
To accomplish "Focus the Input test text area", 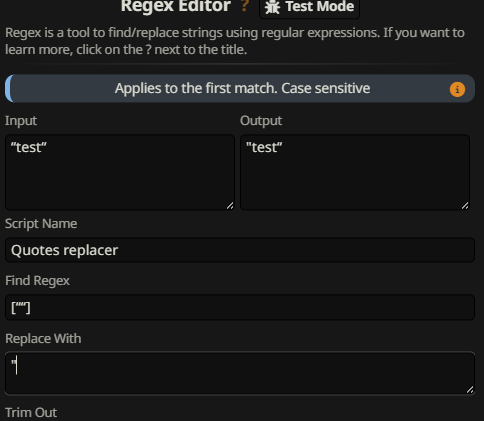I will pos(120,172).
